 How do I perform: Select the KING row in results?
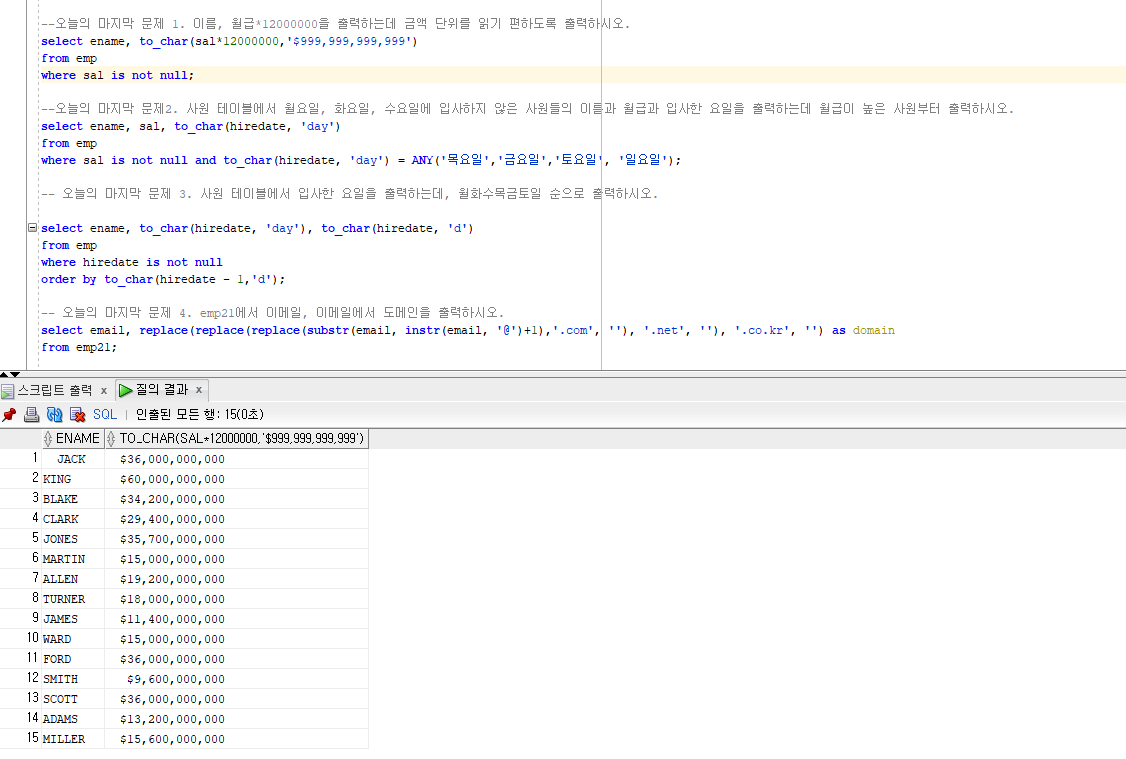pyautogui.click(x=57, y=479)
